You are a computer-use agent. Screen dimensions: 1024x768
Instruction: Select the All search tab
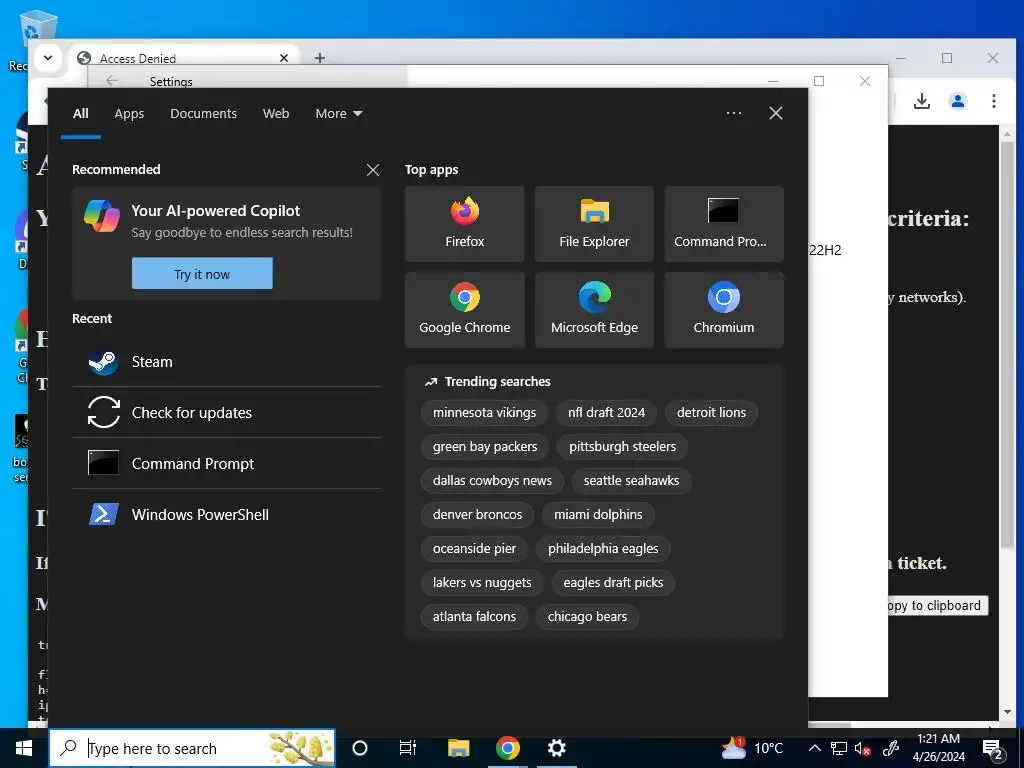[80, 114]
